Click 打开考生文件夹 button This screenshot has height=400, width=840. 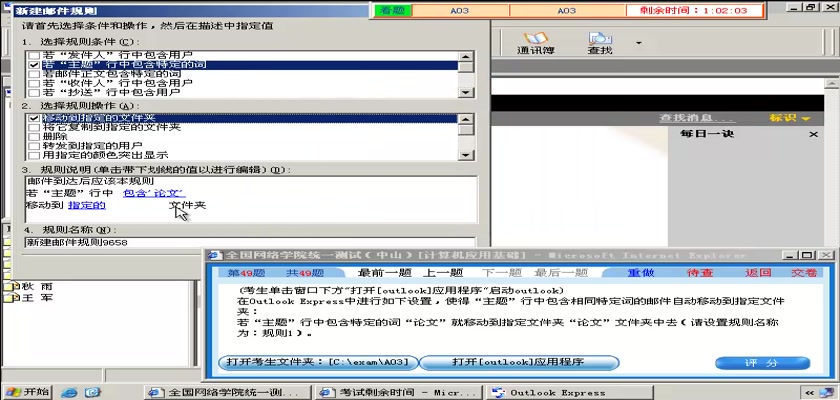pyautogui.click(x=318, y=363)
